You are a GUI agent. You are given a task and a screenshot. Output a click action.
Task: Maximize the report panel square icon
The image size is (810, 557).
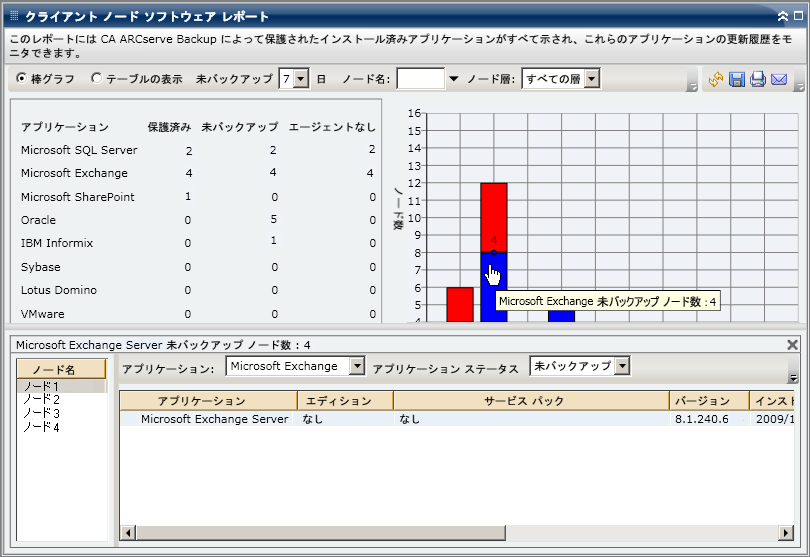click(798, 17)
